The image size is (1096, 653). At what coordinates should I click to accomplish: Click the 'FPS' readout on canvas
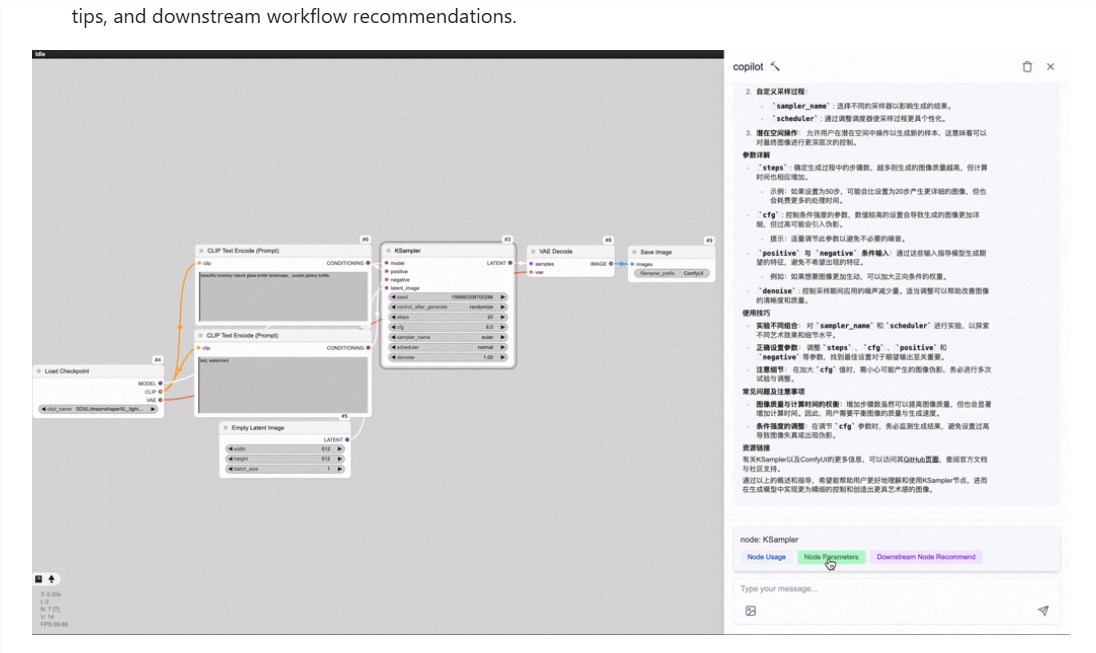coord(54,624)
